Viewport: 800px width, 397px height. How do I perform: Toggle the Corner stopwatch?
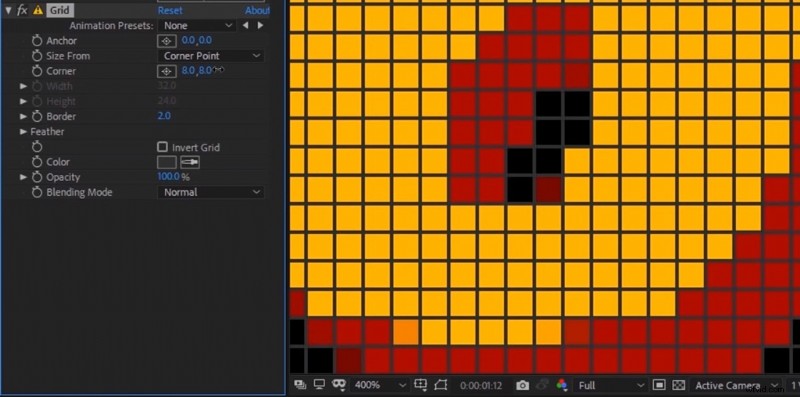click(x=37, y=71)
